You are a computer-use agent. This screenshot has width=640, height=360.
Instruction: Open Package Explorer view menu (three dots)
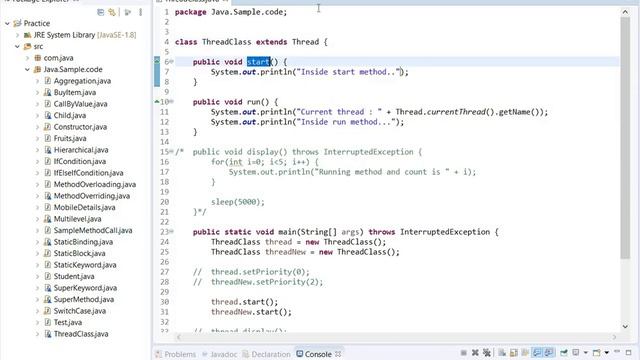(x=140, y=12)
